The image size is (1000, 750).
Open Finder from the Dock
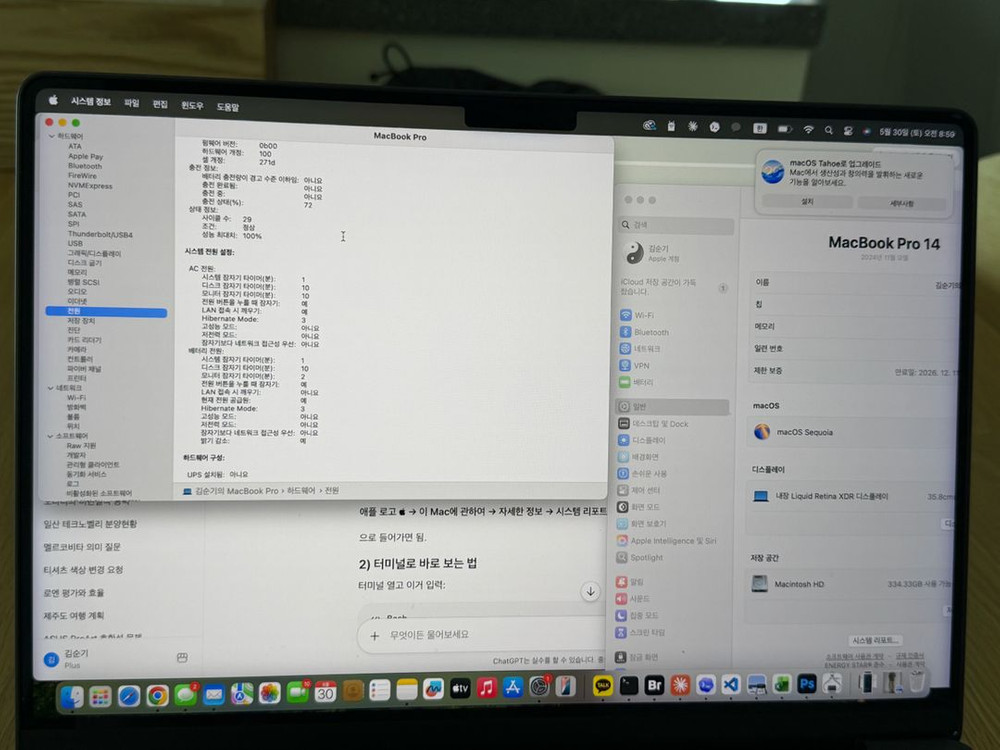point(72,696)
